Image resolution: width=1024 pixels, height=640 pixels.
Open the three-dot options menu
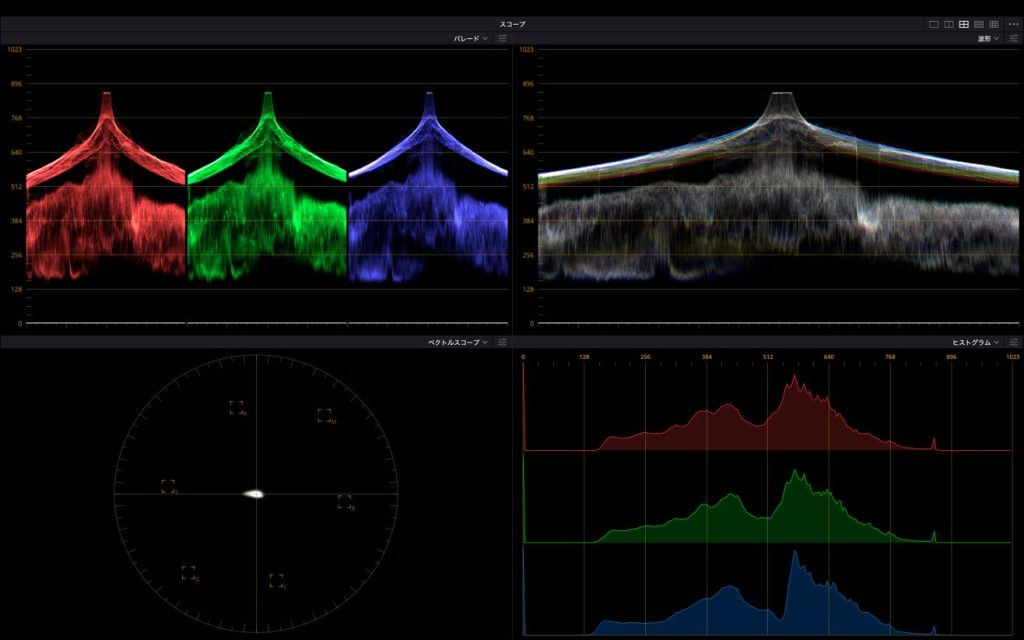tap(1013, 24)
